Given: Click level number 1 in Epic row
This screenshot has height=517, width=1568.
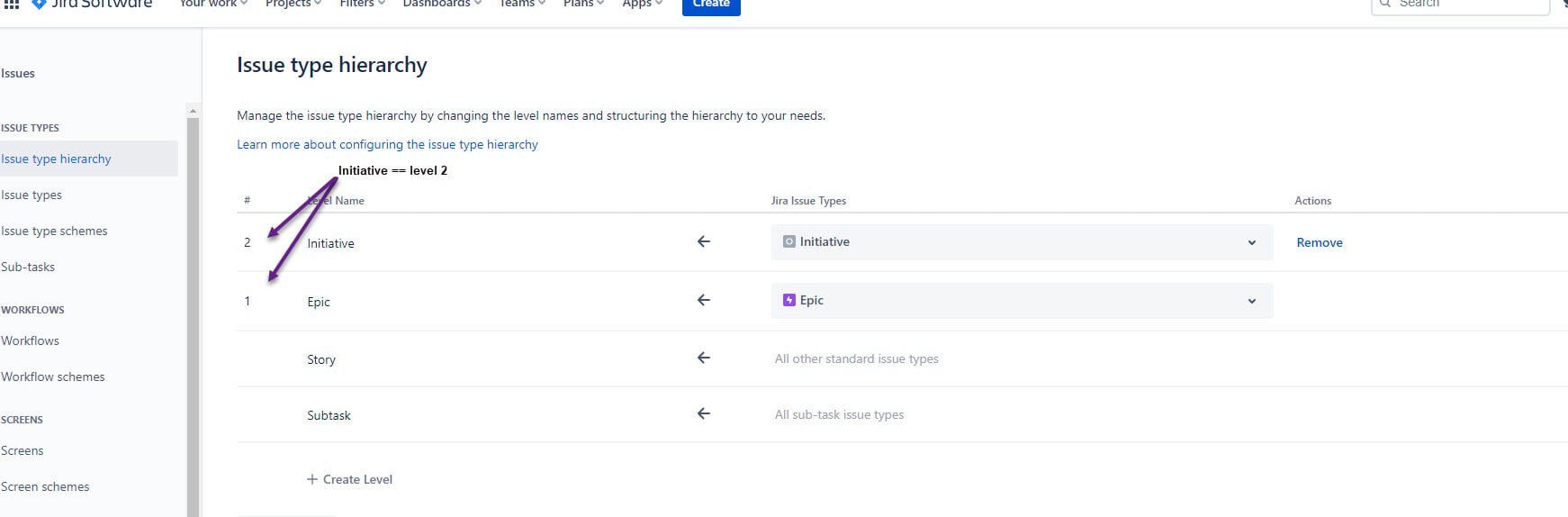Looking at the screenshot, I should point(248,301).
